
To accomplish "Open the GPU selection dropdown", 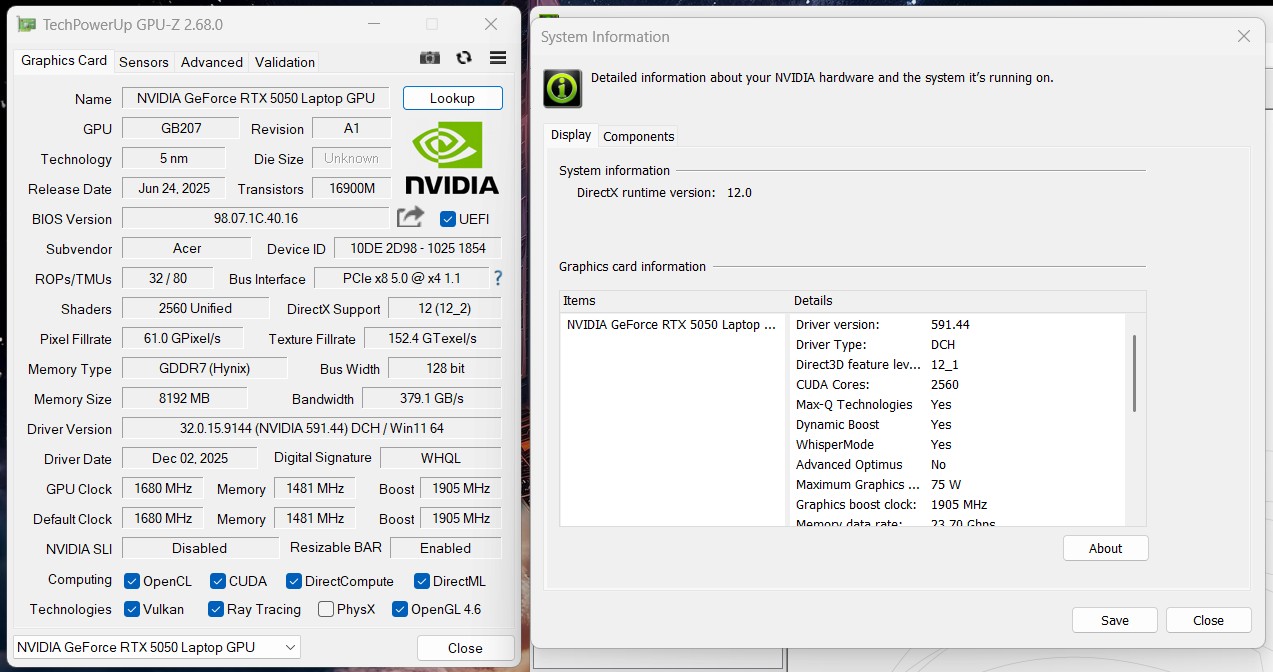I will (290, 646).
